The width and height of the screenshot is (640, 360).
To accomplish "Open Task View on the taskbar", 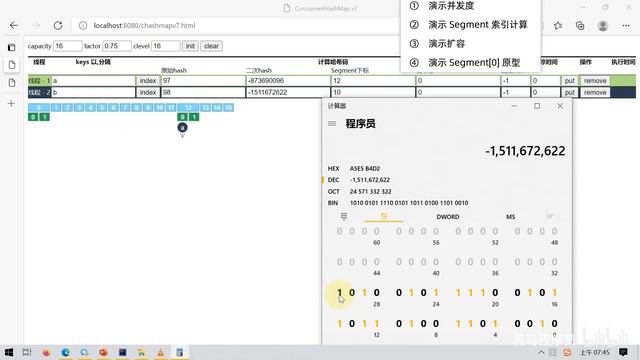I will [27, 352].
